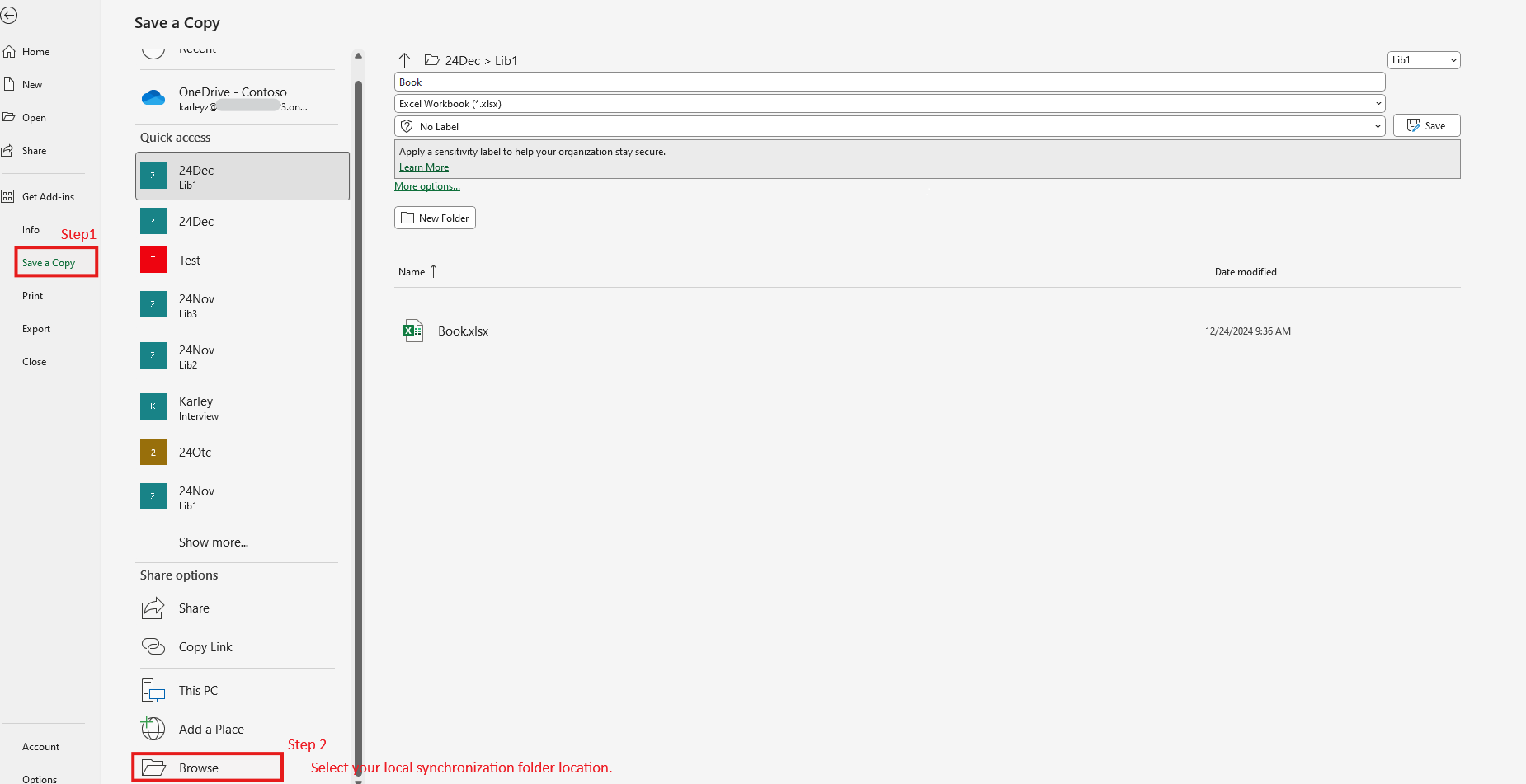Click the Browse folder icon
This screenshot has height=784, width=1526.
(153, 768)
